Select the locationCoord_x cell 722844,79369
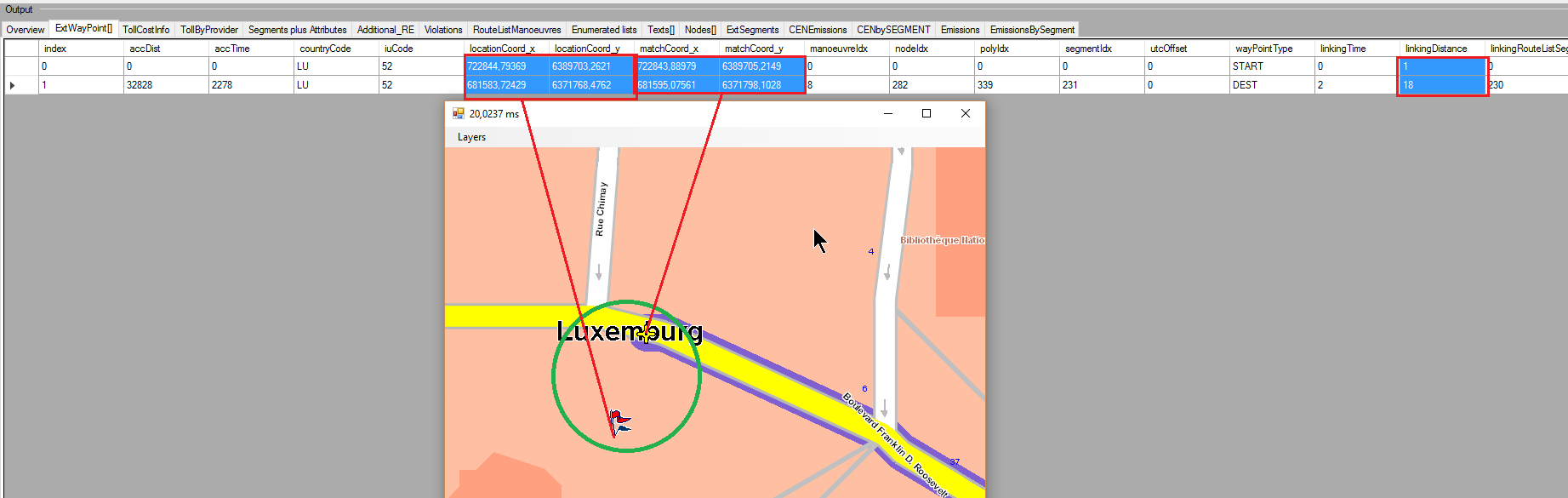1568x498 pixels. pos(497,66)
